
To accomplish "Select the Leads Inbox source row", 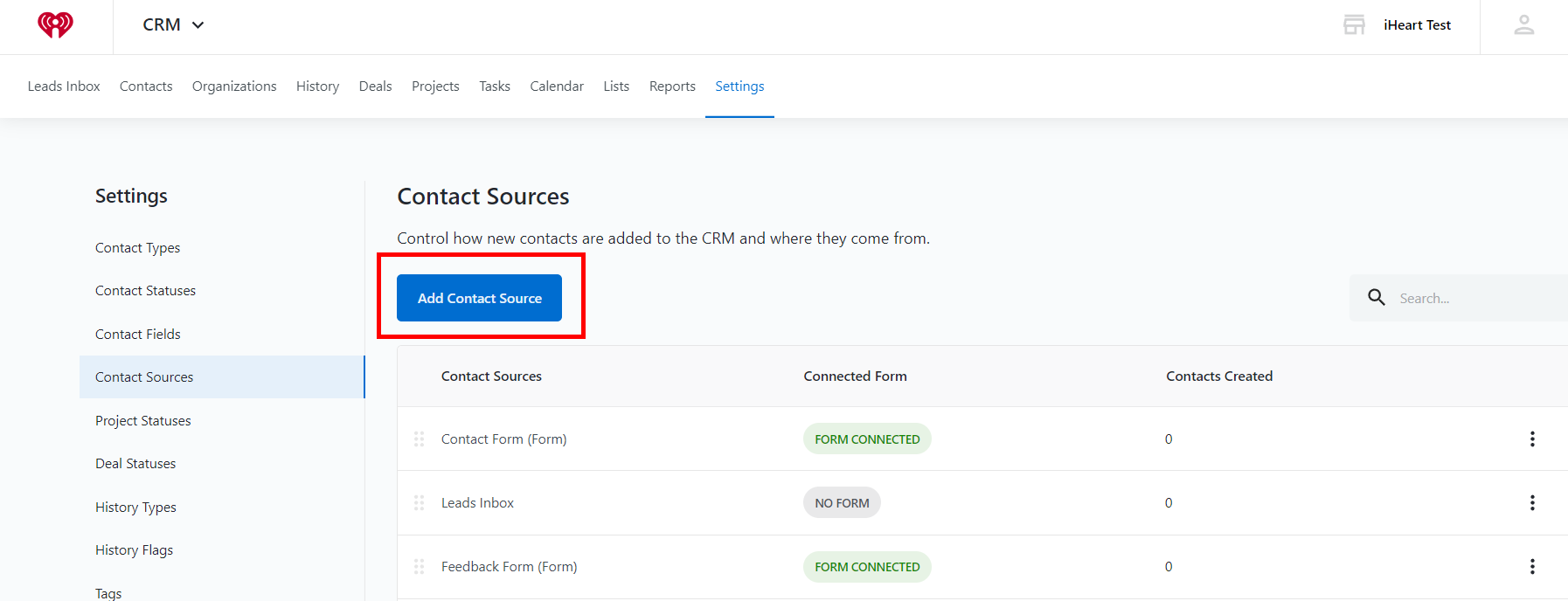I will 477,503.
